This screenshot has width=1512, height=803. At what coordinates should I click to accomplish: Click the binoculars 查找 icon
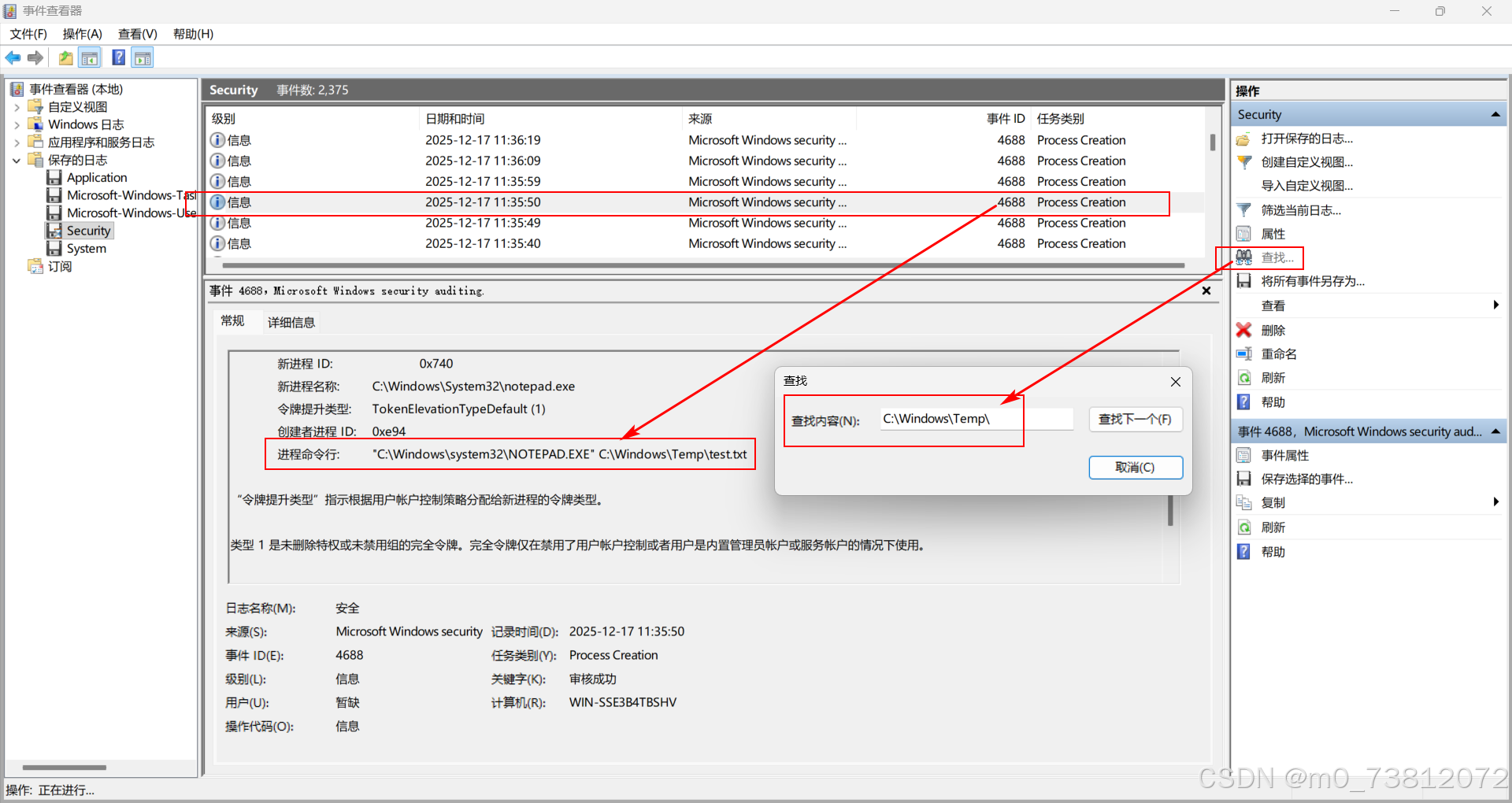(1244, 257)
